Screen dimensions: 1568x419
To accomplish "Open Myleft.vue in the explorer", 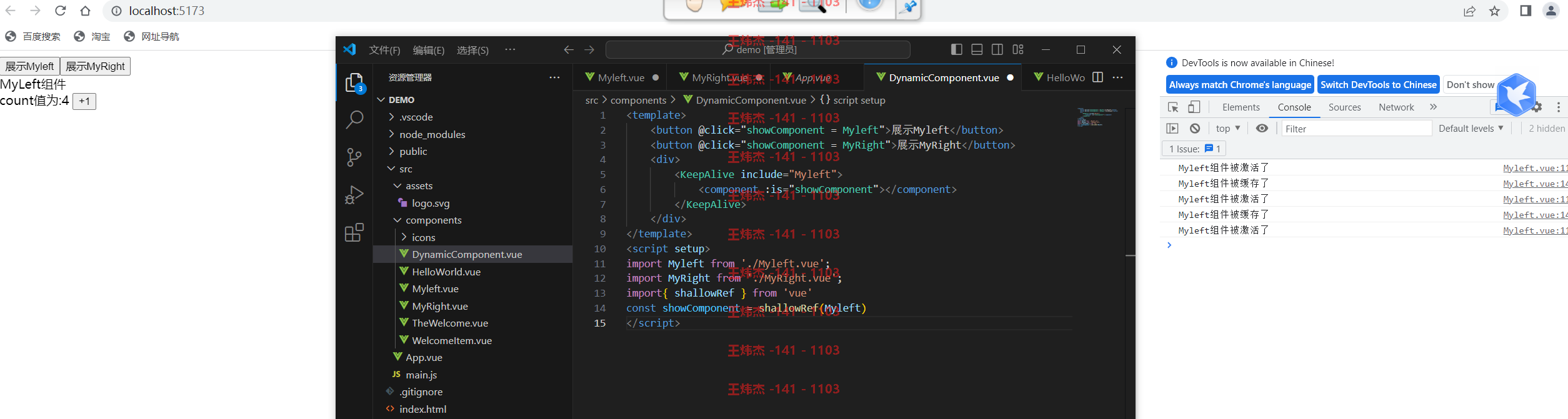I will pyautogui.click(x=473, y=288).
